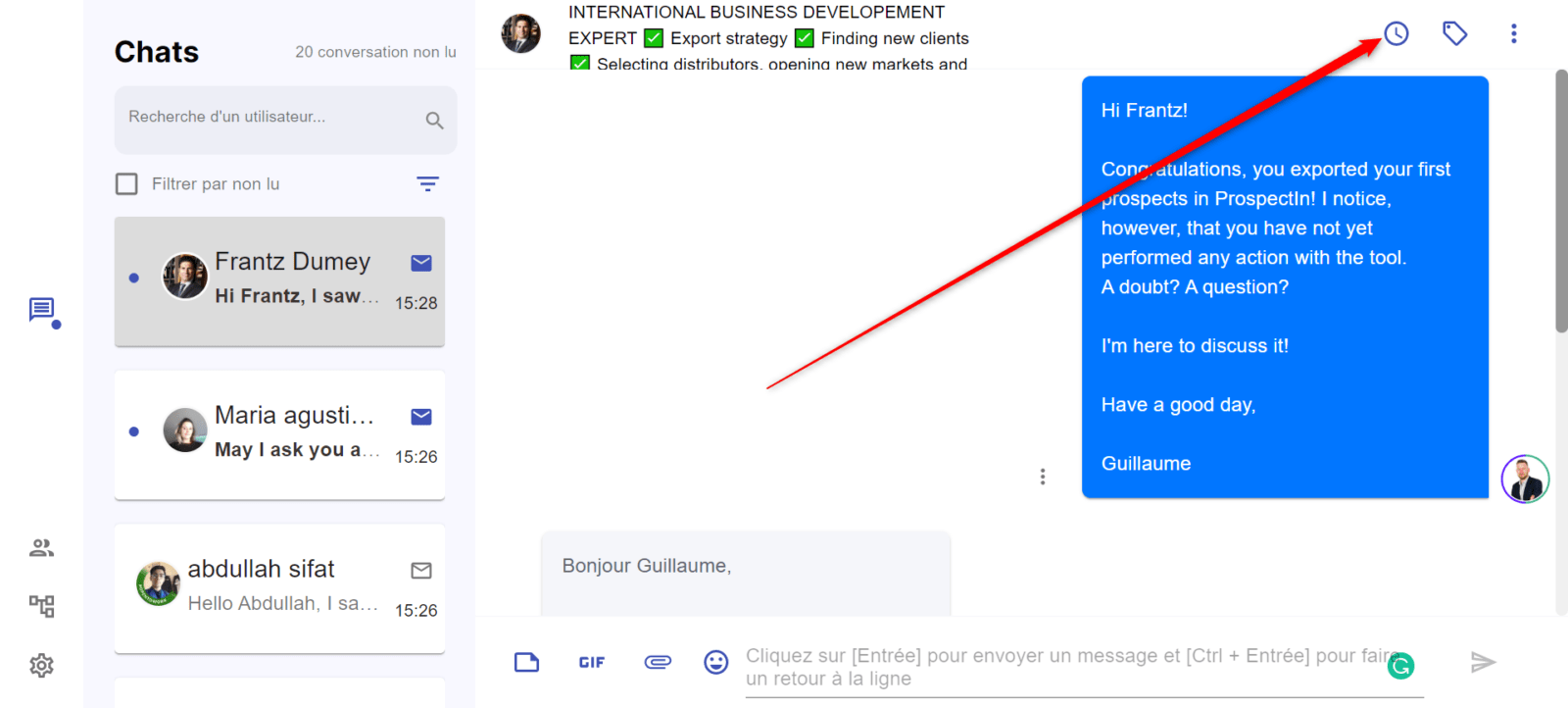
Task: Click the '20 conversation non lu' counter
Action: click(375, 52)
